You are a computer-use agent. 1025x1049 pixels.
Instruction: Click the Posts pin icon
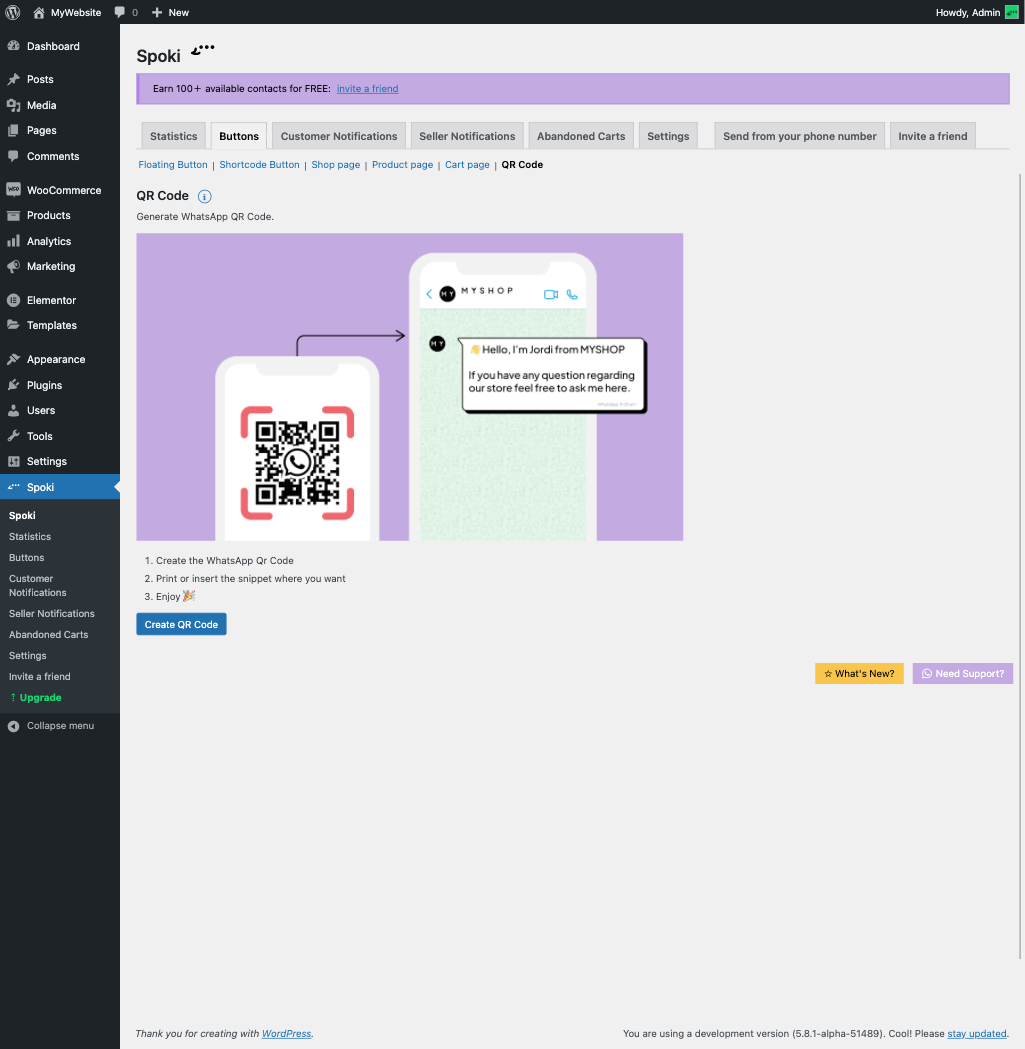coord(13,79)
